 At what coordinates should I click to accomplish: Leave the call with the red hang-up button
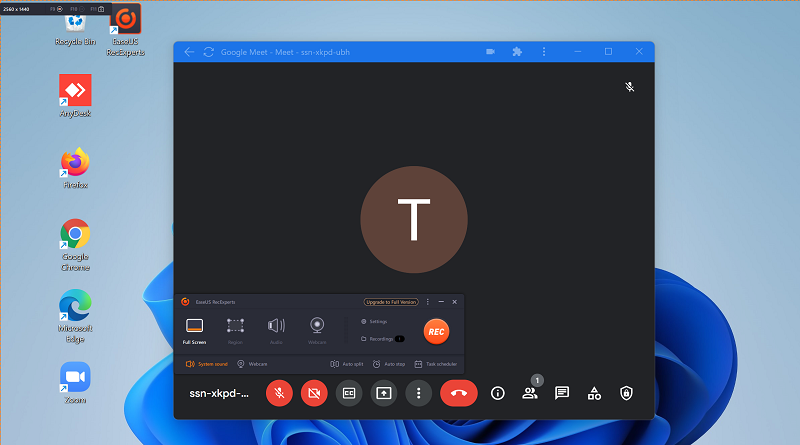(x=459, y=393)
